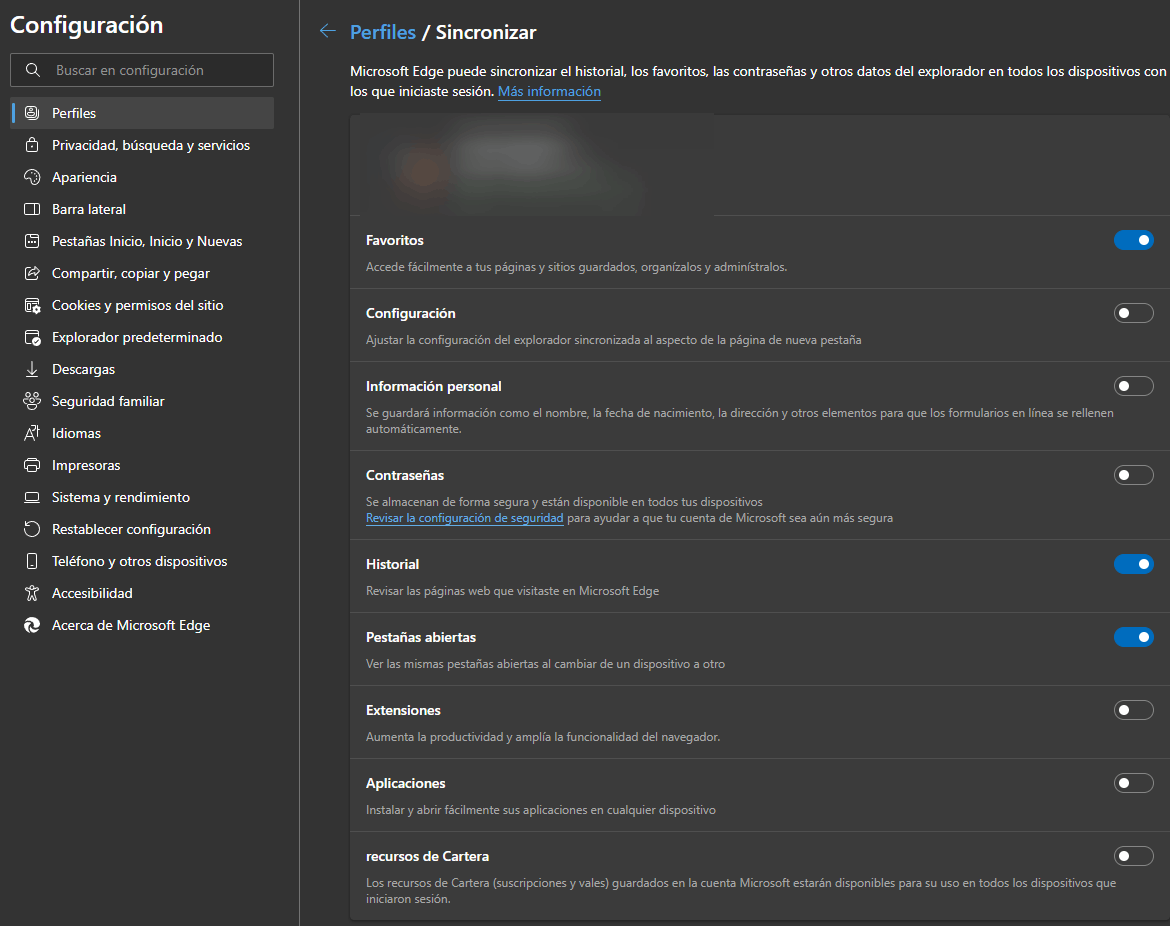
Task: Click the Contraseñas heading text
Action: pos(404,475)
